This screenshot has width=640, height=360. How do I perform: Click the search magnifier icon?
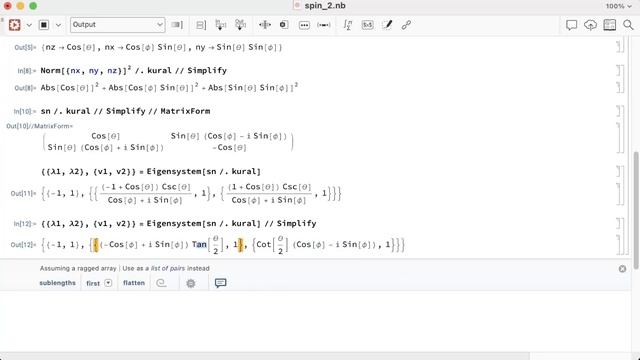coord(628,25)
